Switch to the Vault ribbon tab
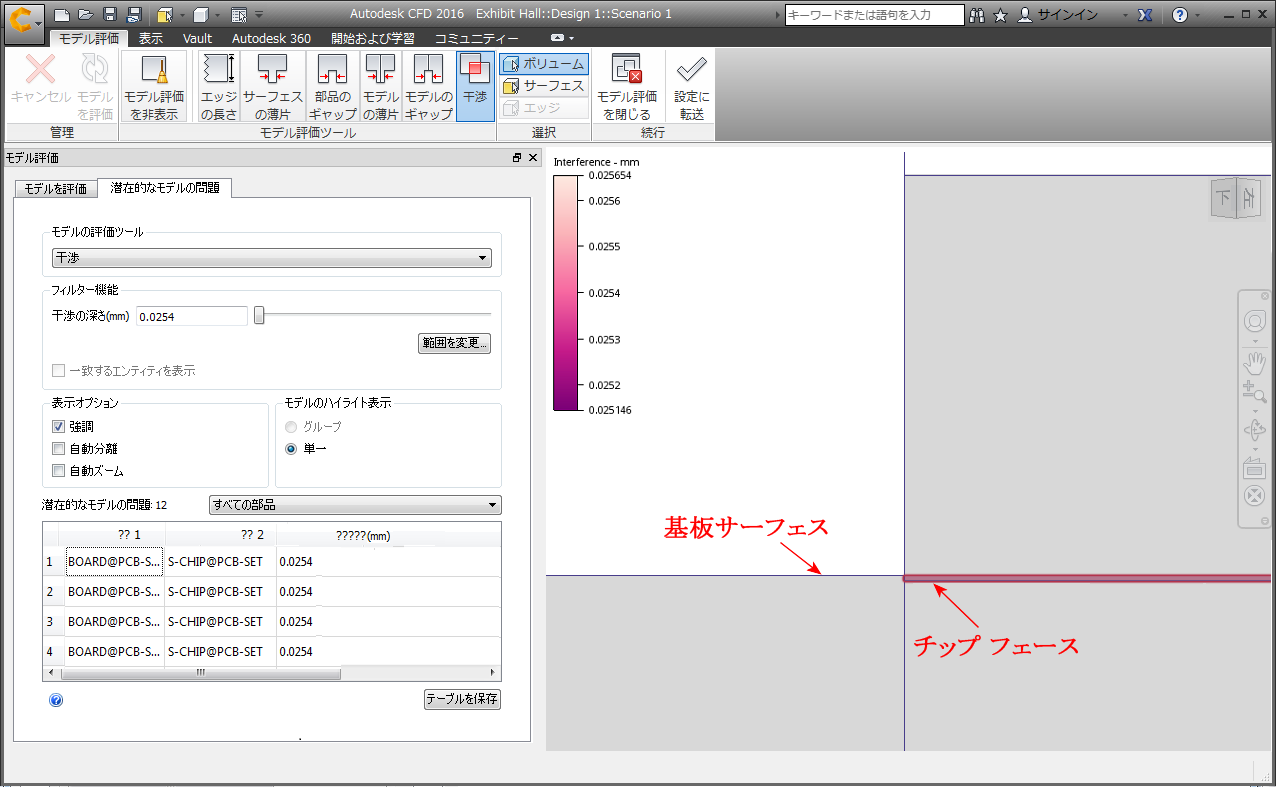This screenshot has width=1276, height=787. (x=197, y=38)
